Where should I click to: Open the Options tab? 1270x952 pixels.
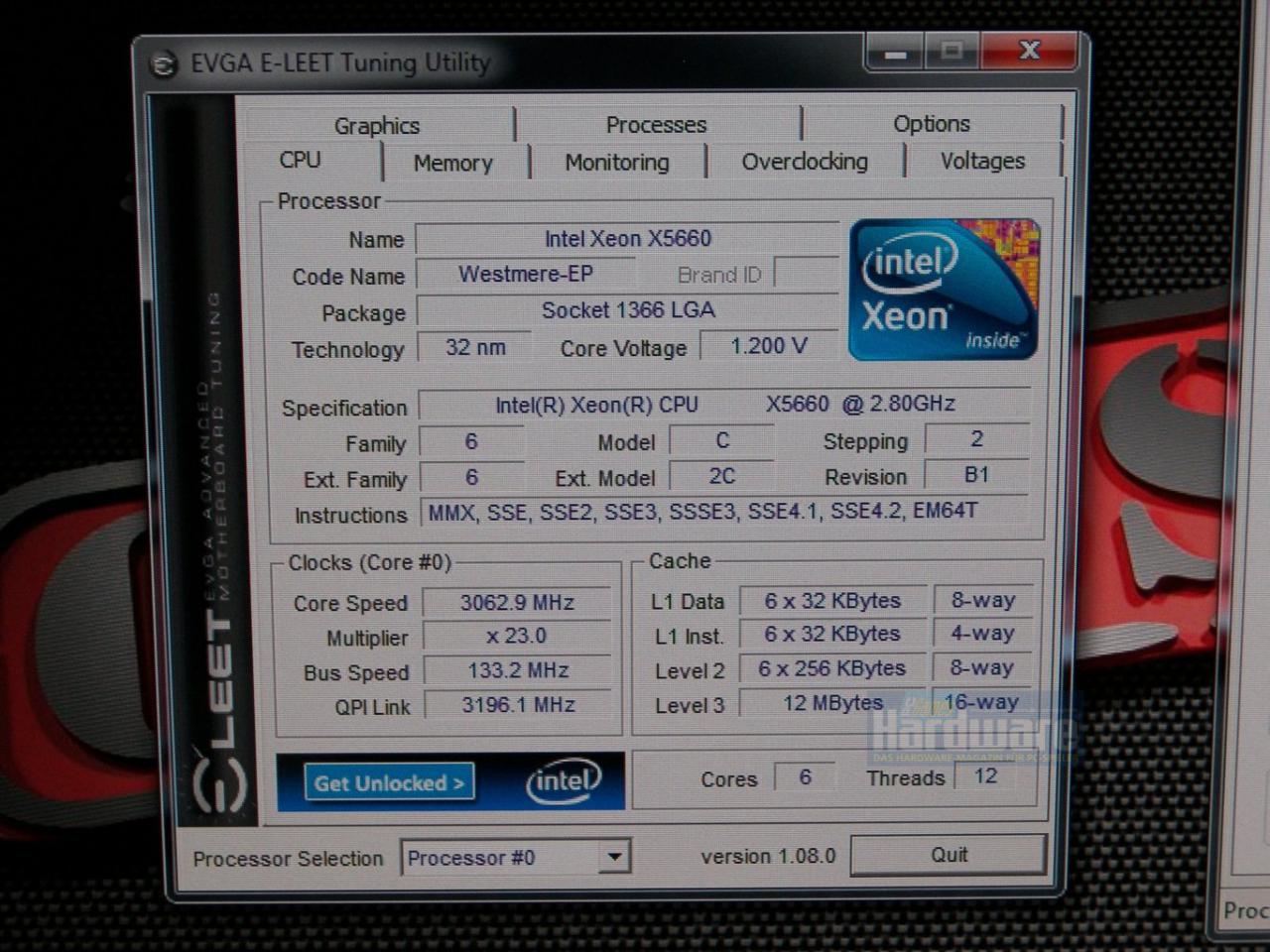click(x=932, y=123)
